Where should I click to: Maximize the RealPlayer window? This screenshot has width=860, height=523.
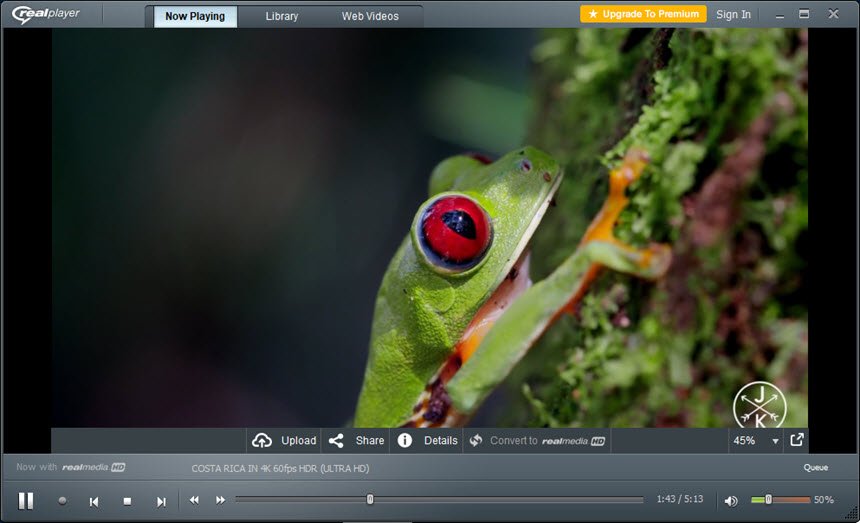[804, 14]
